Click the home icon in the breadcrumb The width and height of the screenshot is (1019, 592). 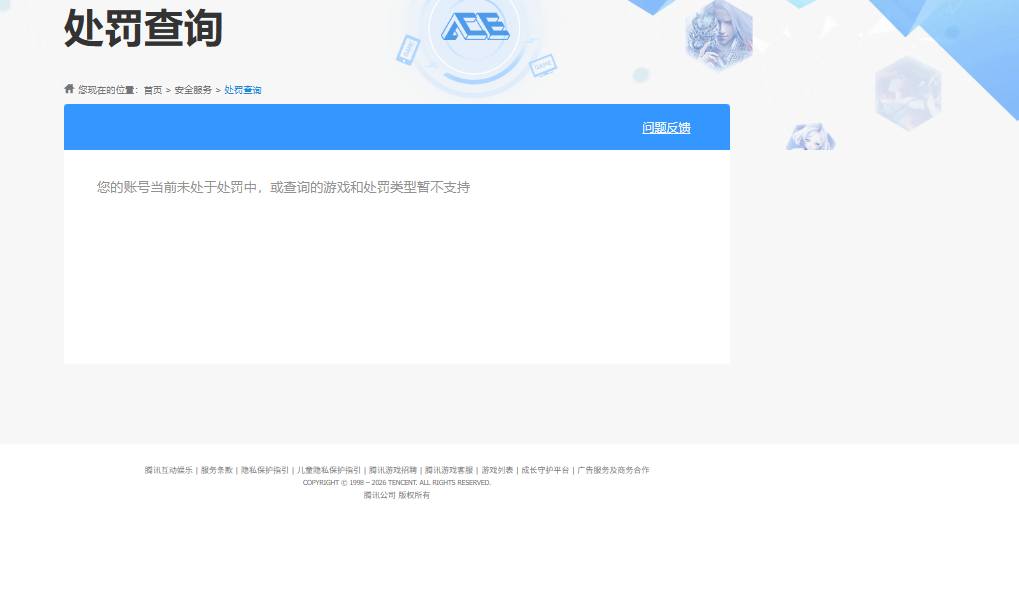point(69,89)
